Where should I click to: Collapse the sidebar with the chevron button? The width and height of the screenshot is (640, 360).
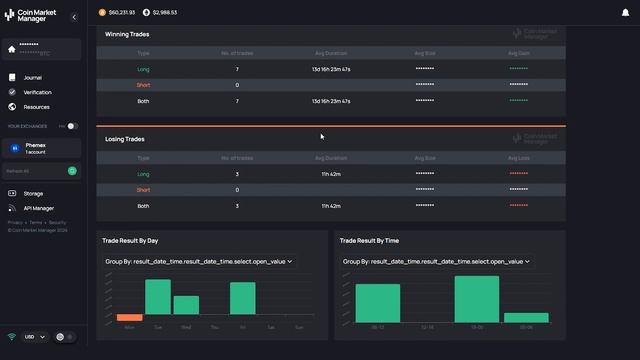pyautogui.click(x=74, y=17)
